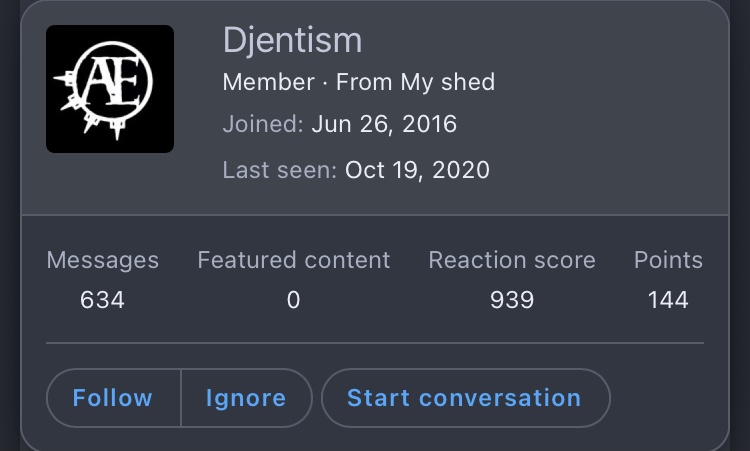Open the featured content count 0
This screenshot has height=451, width=750.
click(294, 300)
